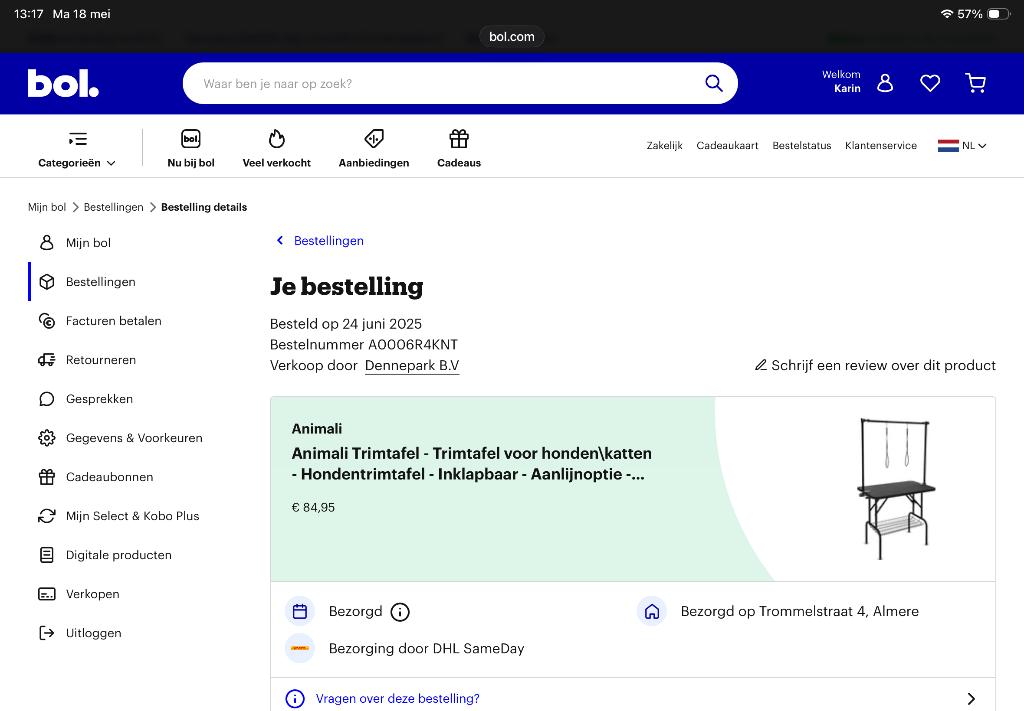Click the info icon next to Bezorgd

tap(400, 612)
